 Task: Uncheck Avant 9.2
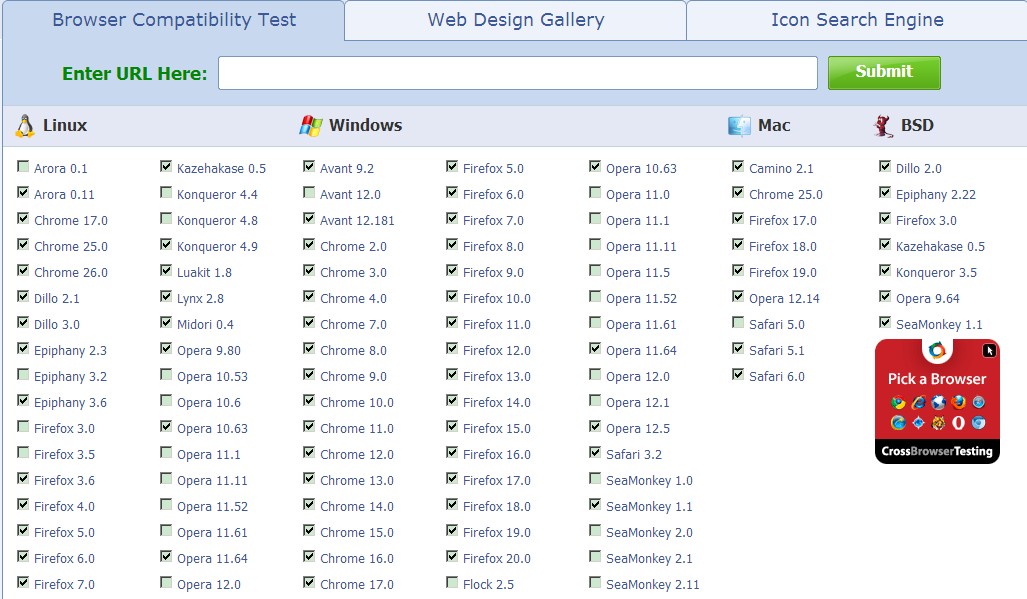click(309, 166)
